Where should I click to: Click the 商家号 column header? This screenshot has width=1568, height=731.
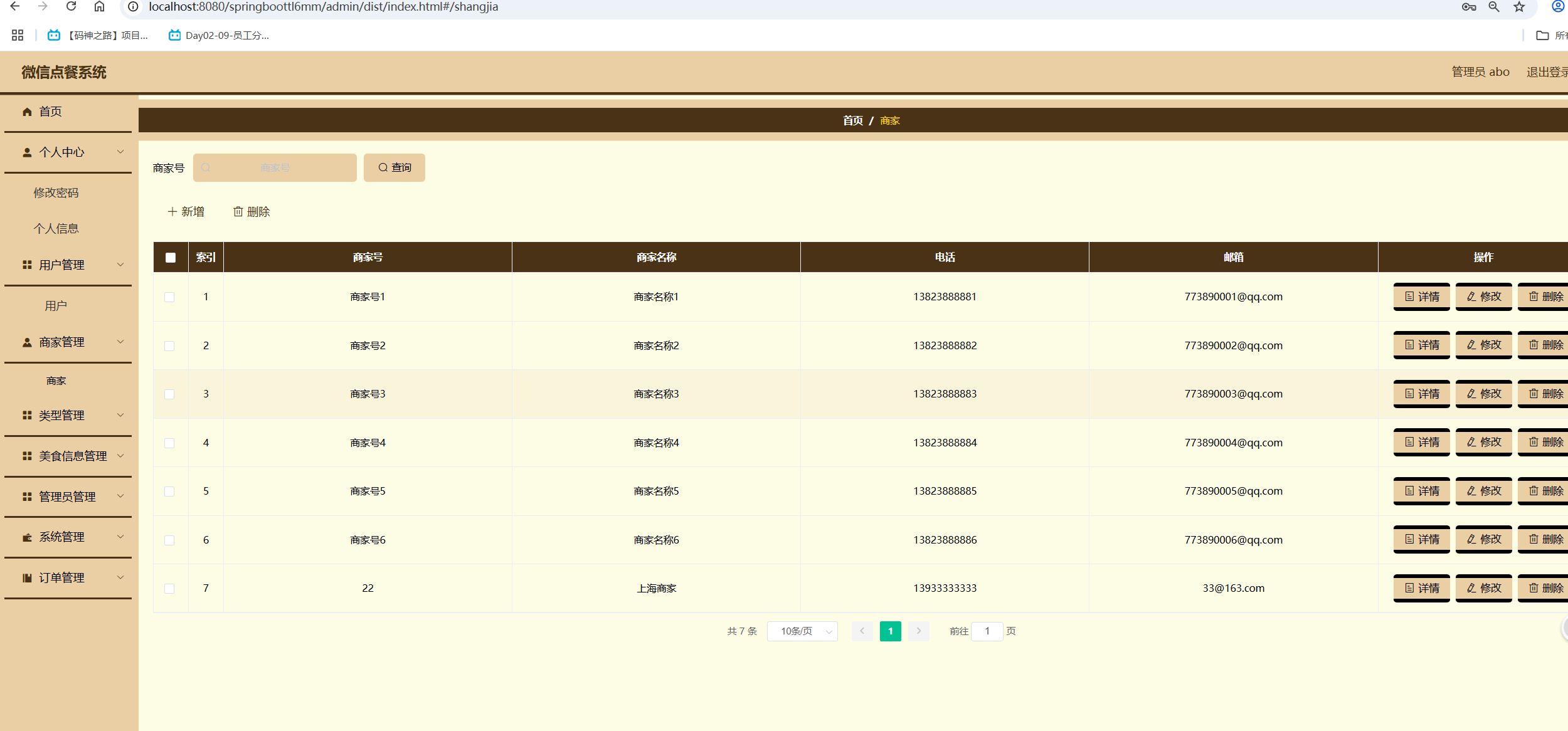(368, 257)
